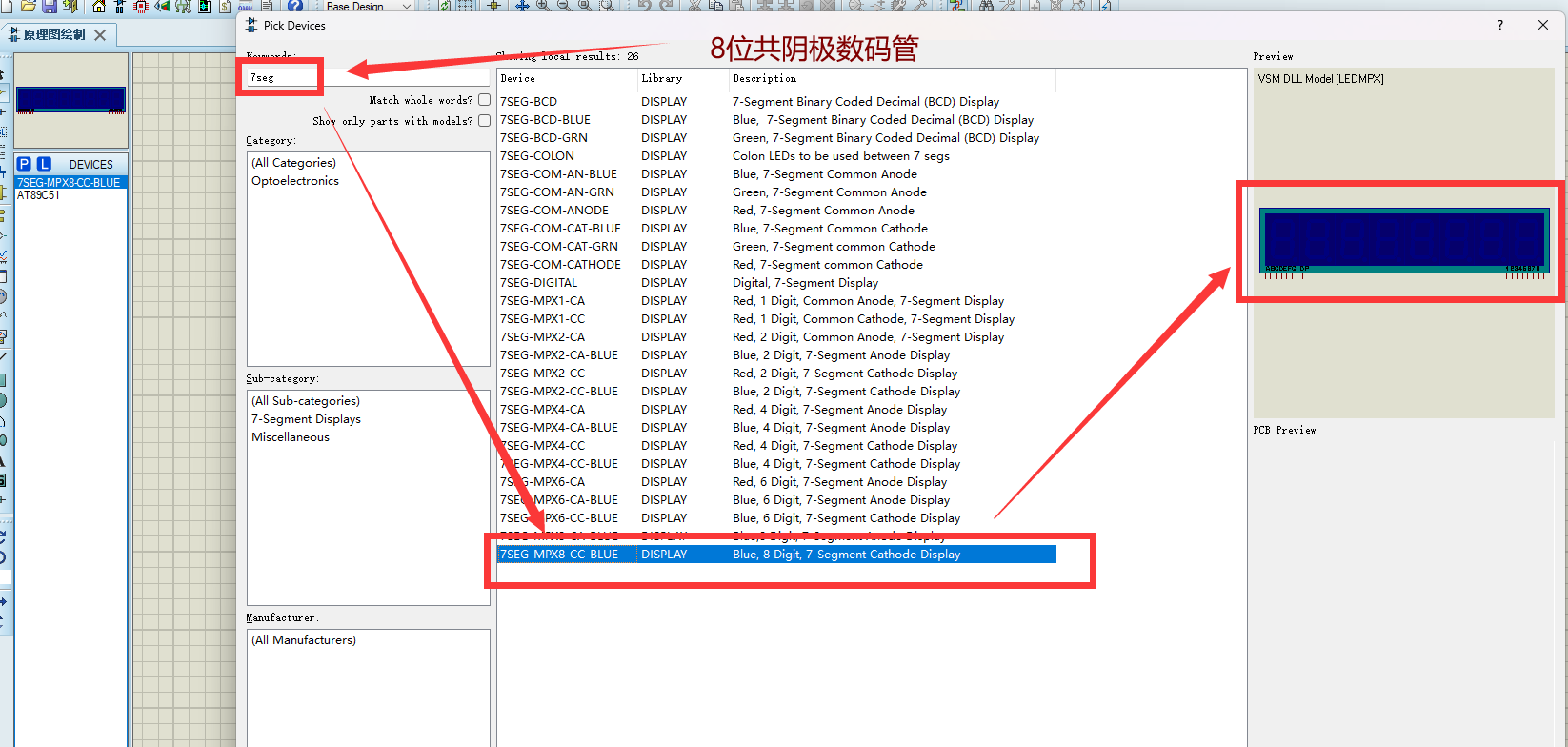This screenshot has height=747, width=1568.
Task: Toggle the Wire Autorouter icon
Action: tap(957, 6)
